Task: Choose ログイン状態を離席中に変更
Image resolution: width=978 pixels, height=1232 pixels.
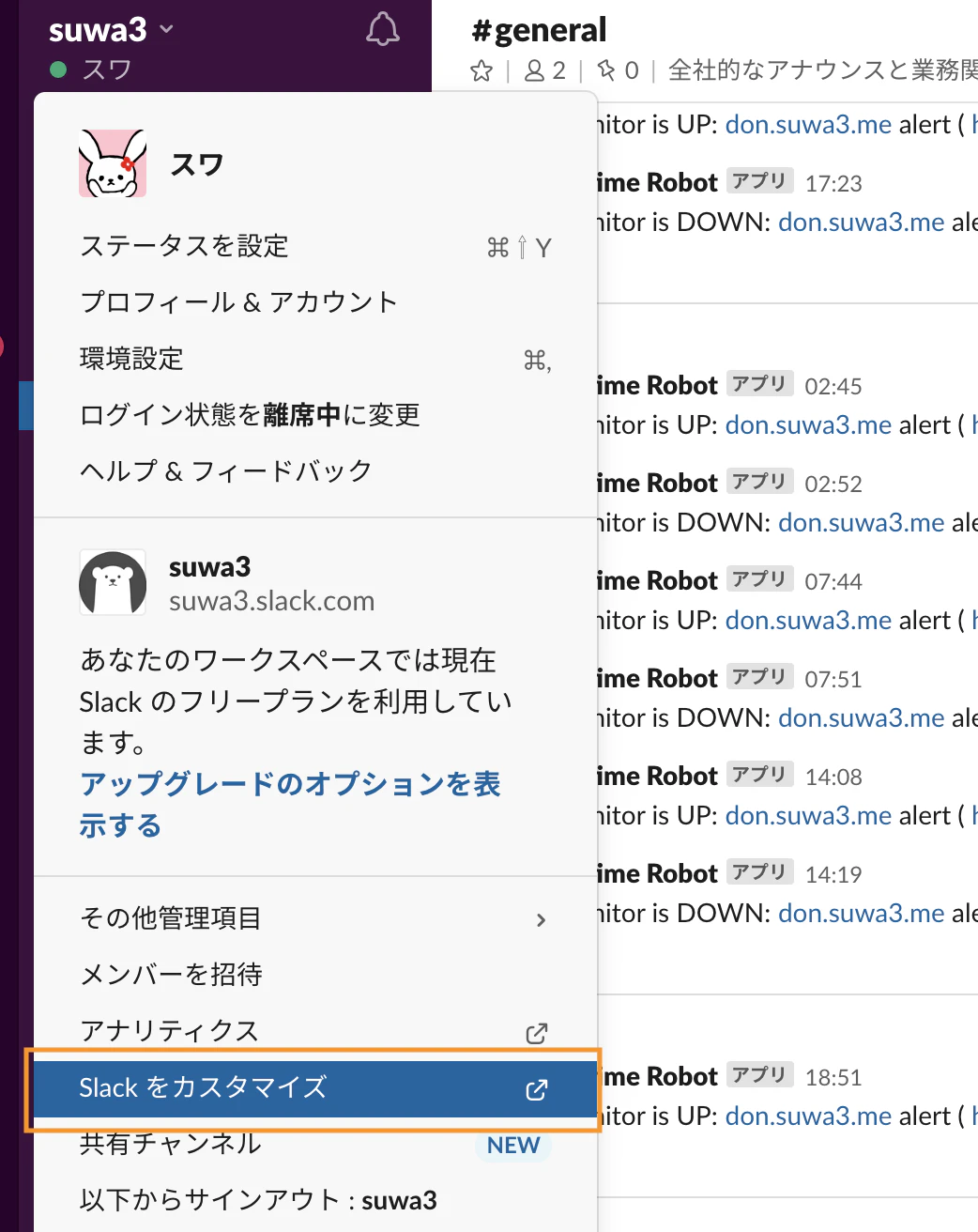Action: tap(315, 415)
